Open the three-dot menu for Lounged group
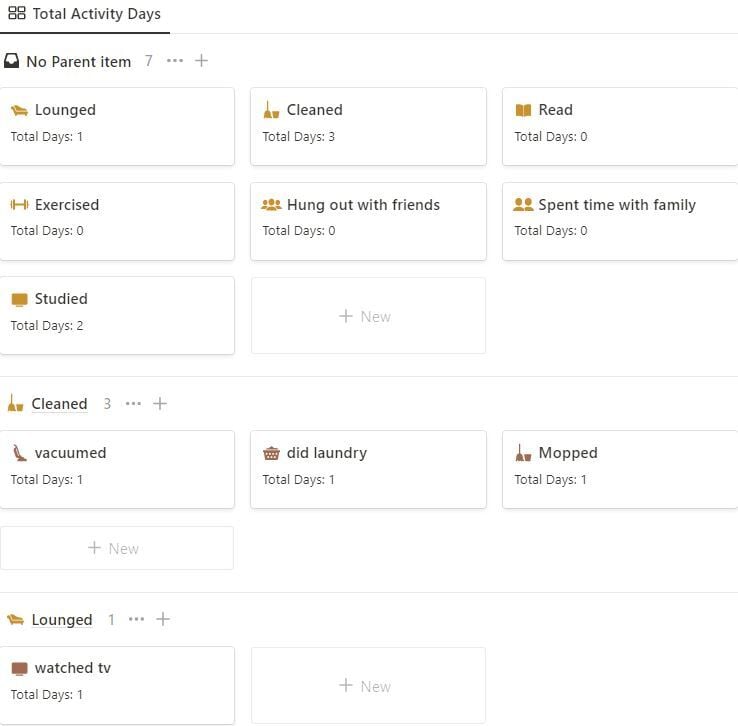738x726 pixels. (137, 620)
